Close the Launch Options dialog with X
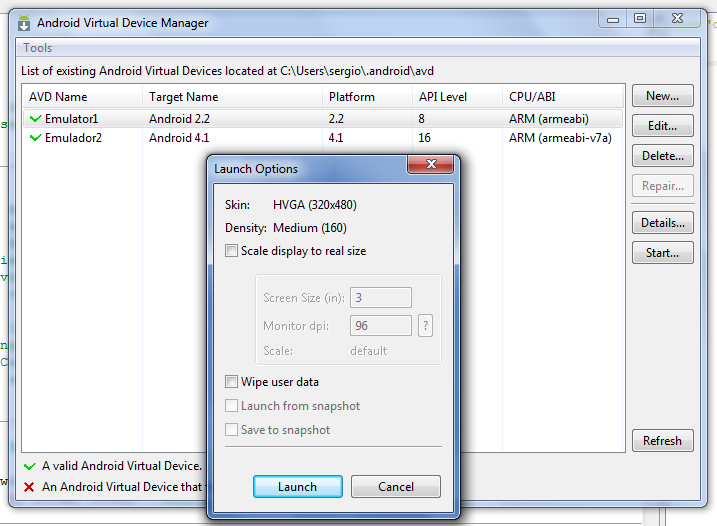The width and height of the screenshot is (717, 526). [431, 164]
